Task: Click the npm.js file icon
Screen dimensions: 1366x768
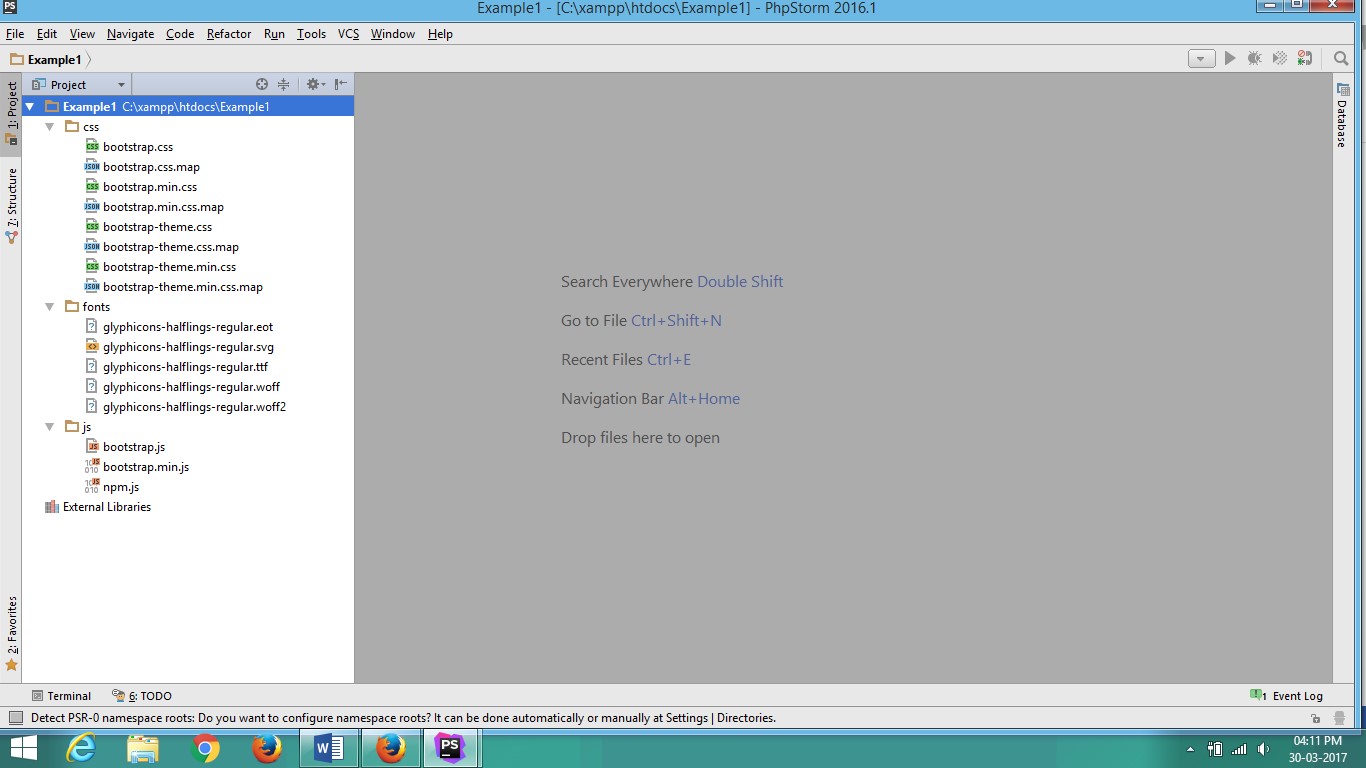Action: (91, 487)
